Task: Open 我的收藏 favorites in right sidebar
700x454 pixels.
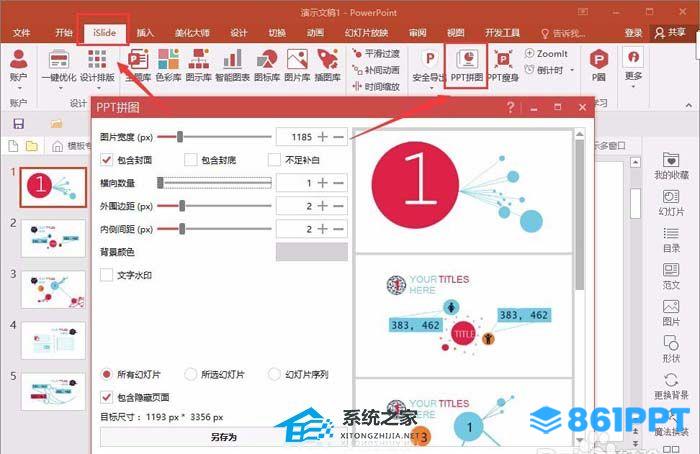Action: point(671,166)
